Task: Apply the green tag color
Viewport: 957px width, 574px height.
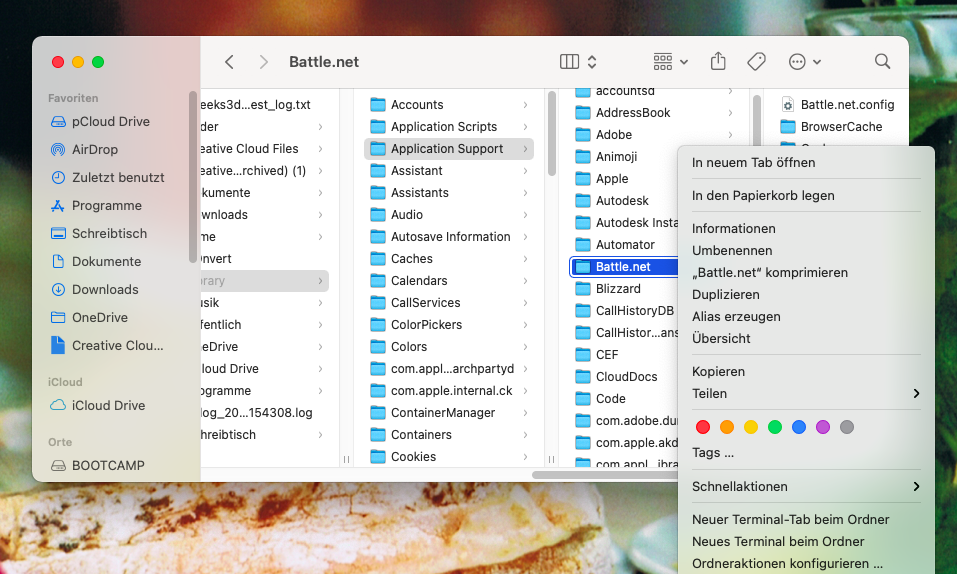Action: (775, 427)
